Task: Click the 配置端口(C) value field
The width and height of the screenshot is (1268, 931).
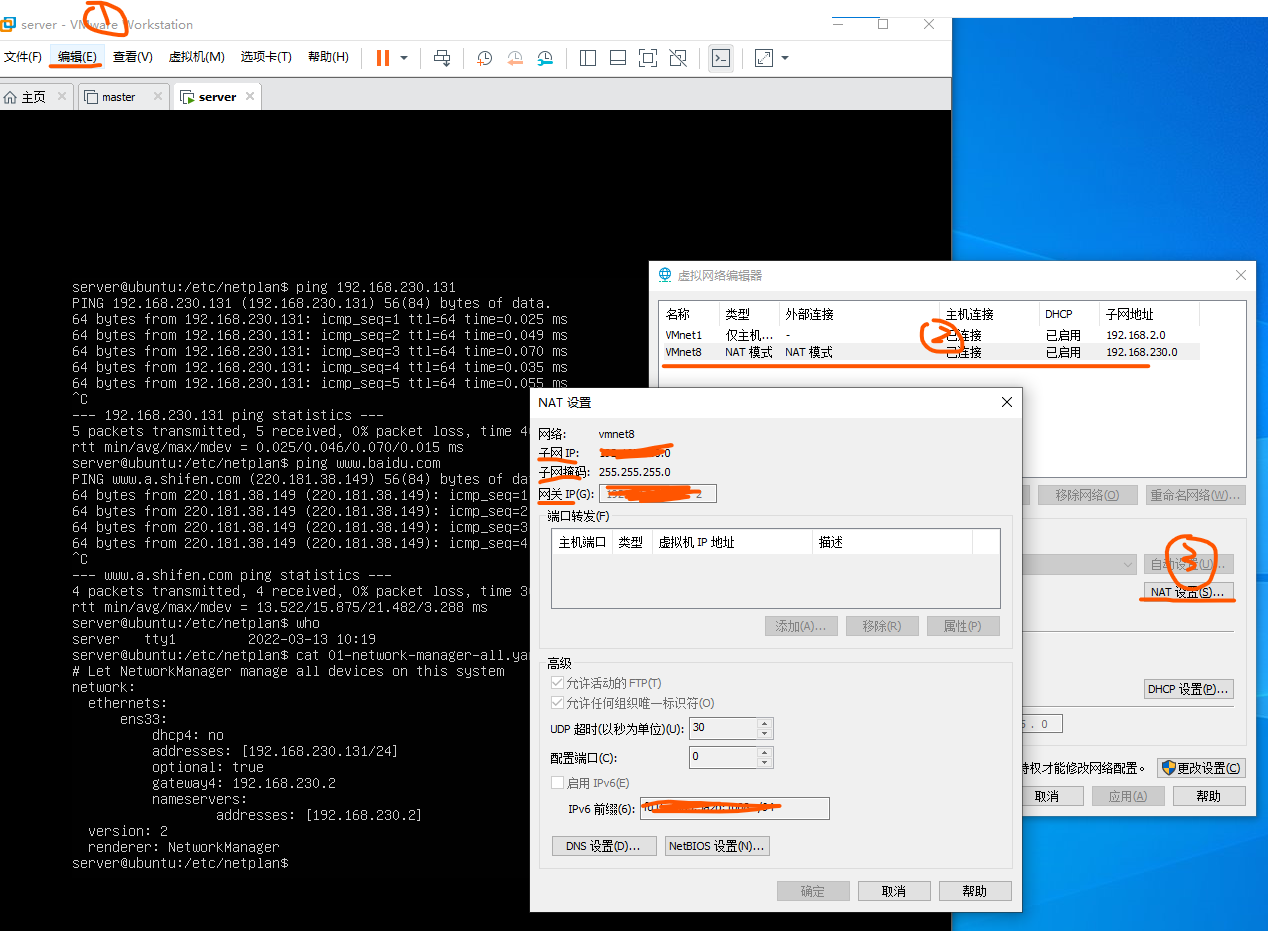Action: point(723,757)
